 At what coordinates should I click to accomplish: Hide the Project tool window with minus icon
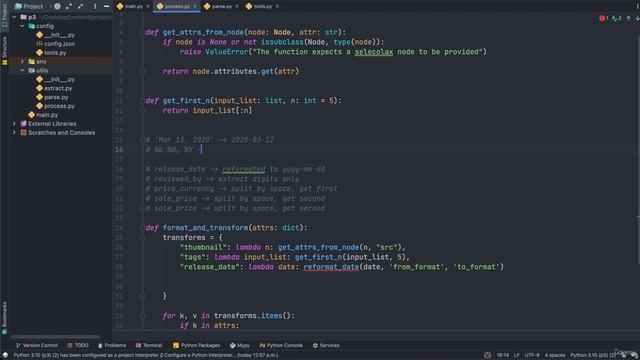[106, 6]
